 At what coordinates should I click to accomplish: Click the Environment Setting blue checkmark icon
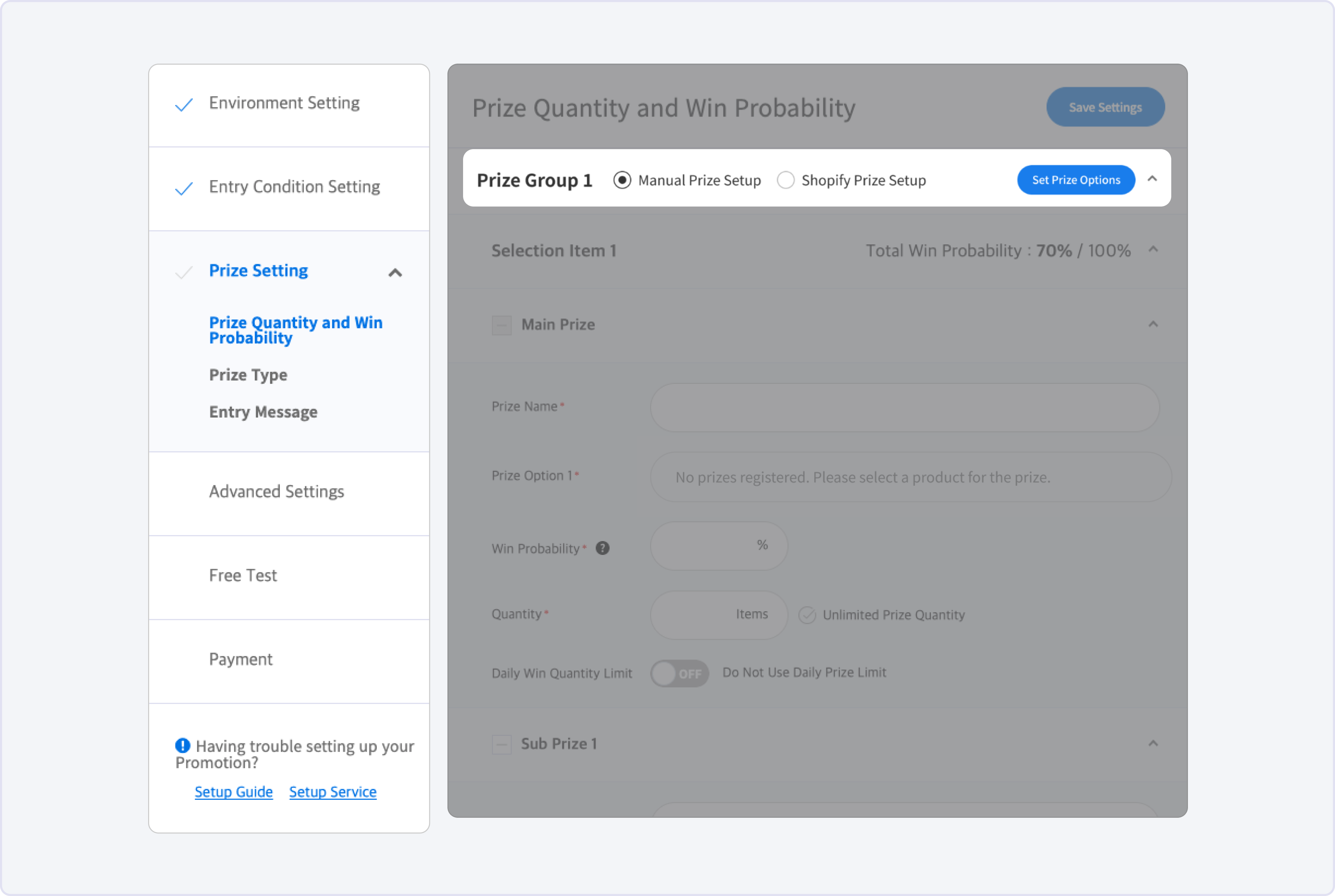click(184, 105)
